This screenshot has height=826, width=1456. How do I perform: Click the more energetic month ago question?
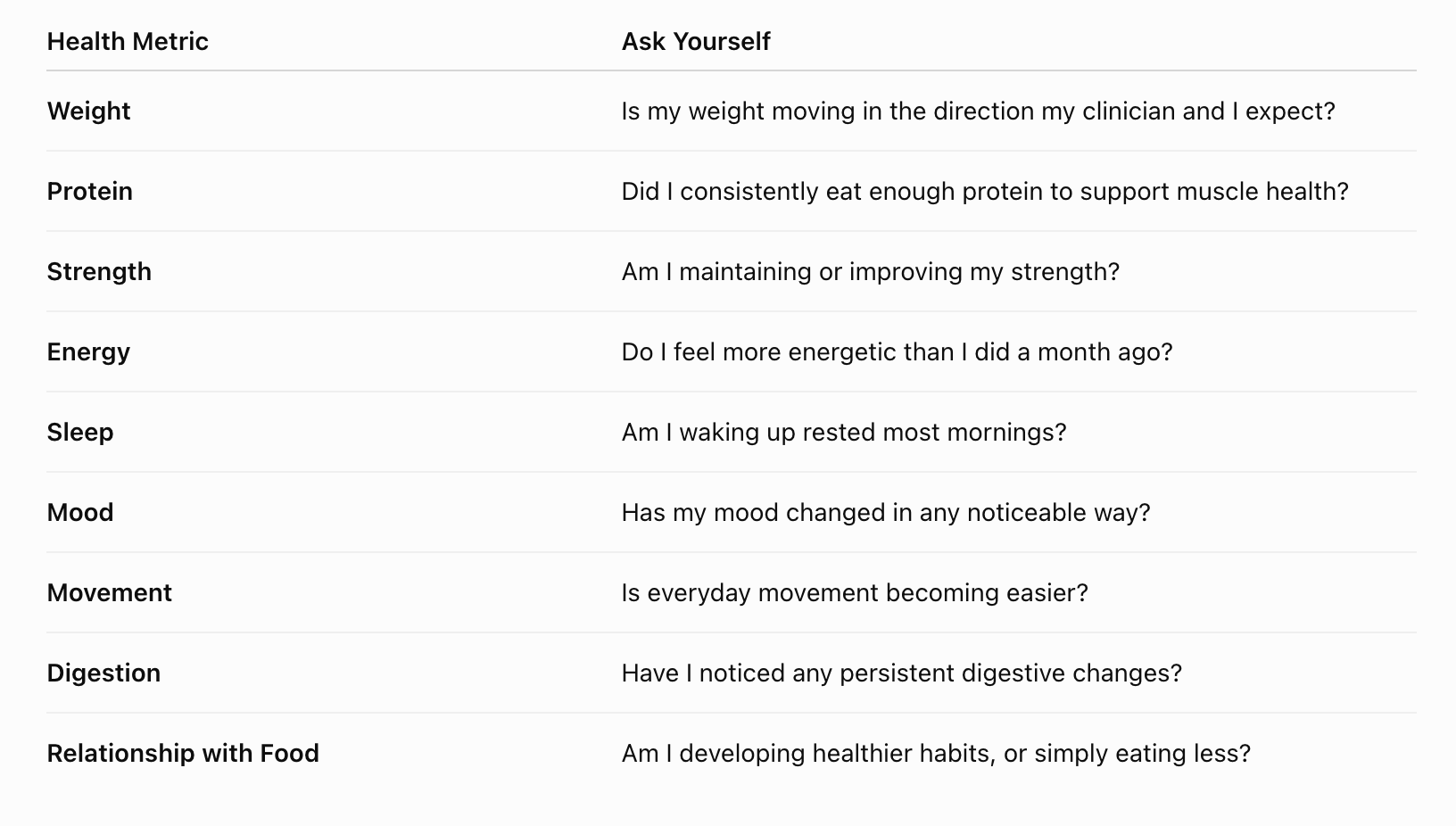click(897, 352)
